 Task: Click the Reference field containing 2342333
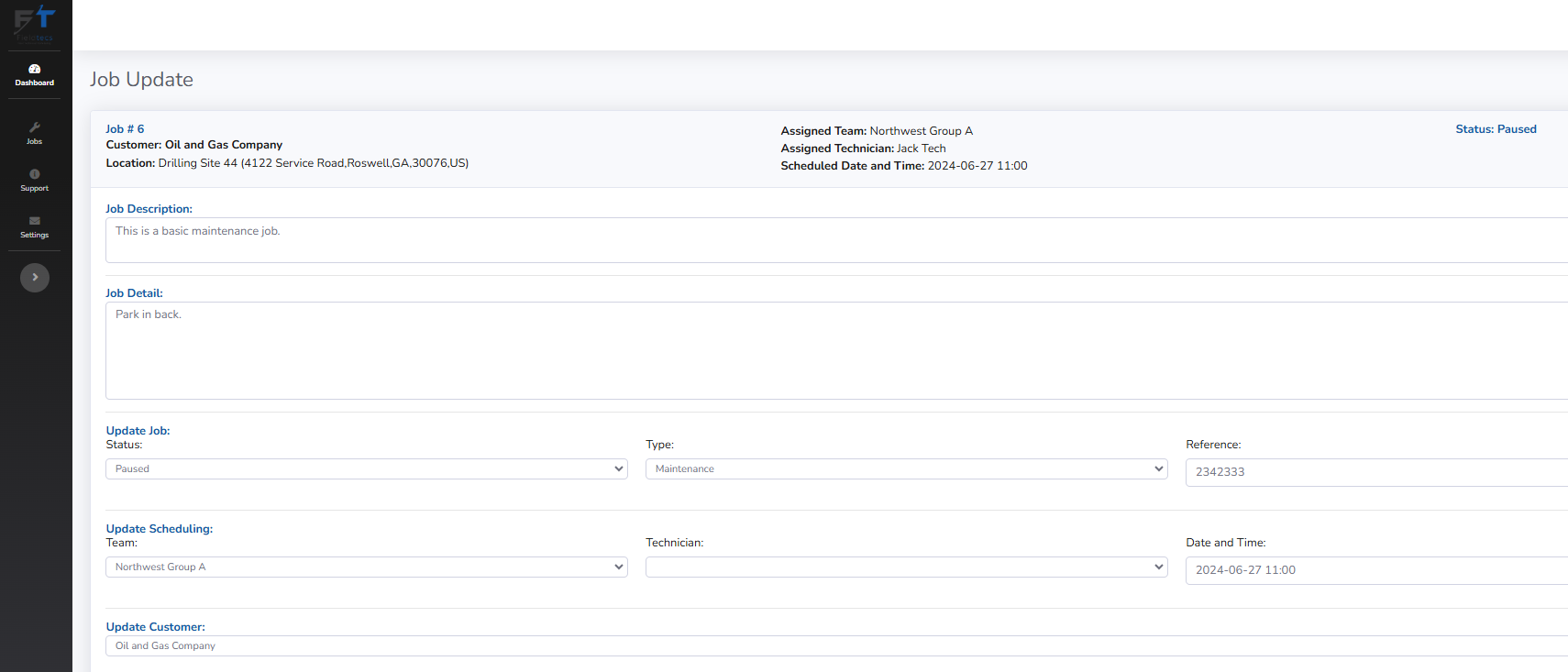[1375, 472]
